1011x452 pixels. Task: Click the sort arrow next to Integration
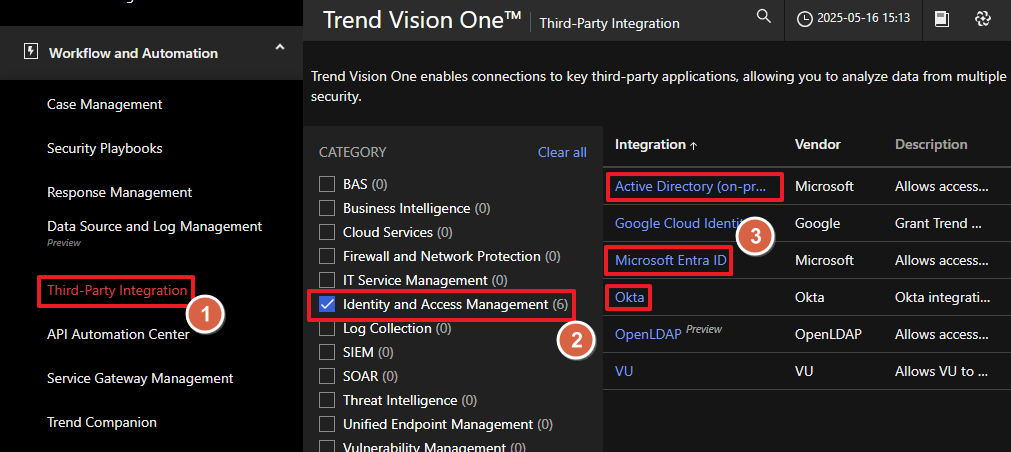click(x=694, y=145)
